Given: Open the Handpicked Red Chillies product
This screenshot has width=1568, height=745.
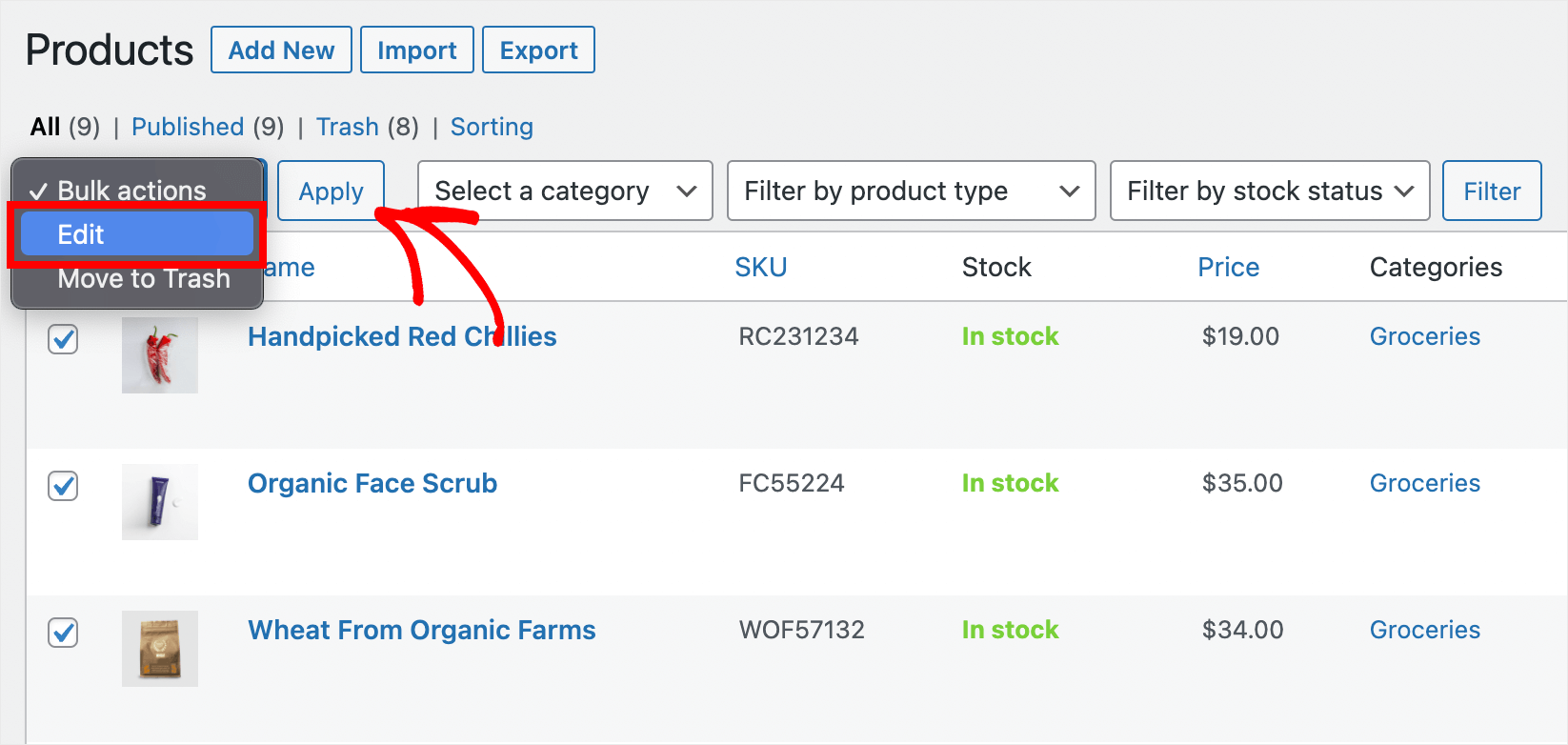Looking at the screenshot, I should pyautogui.click(x=402, y=336).
